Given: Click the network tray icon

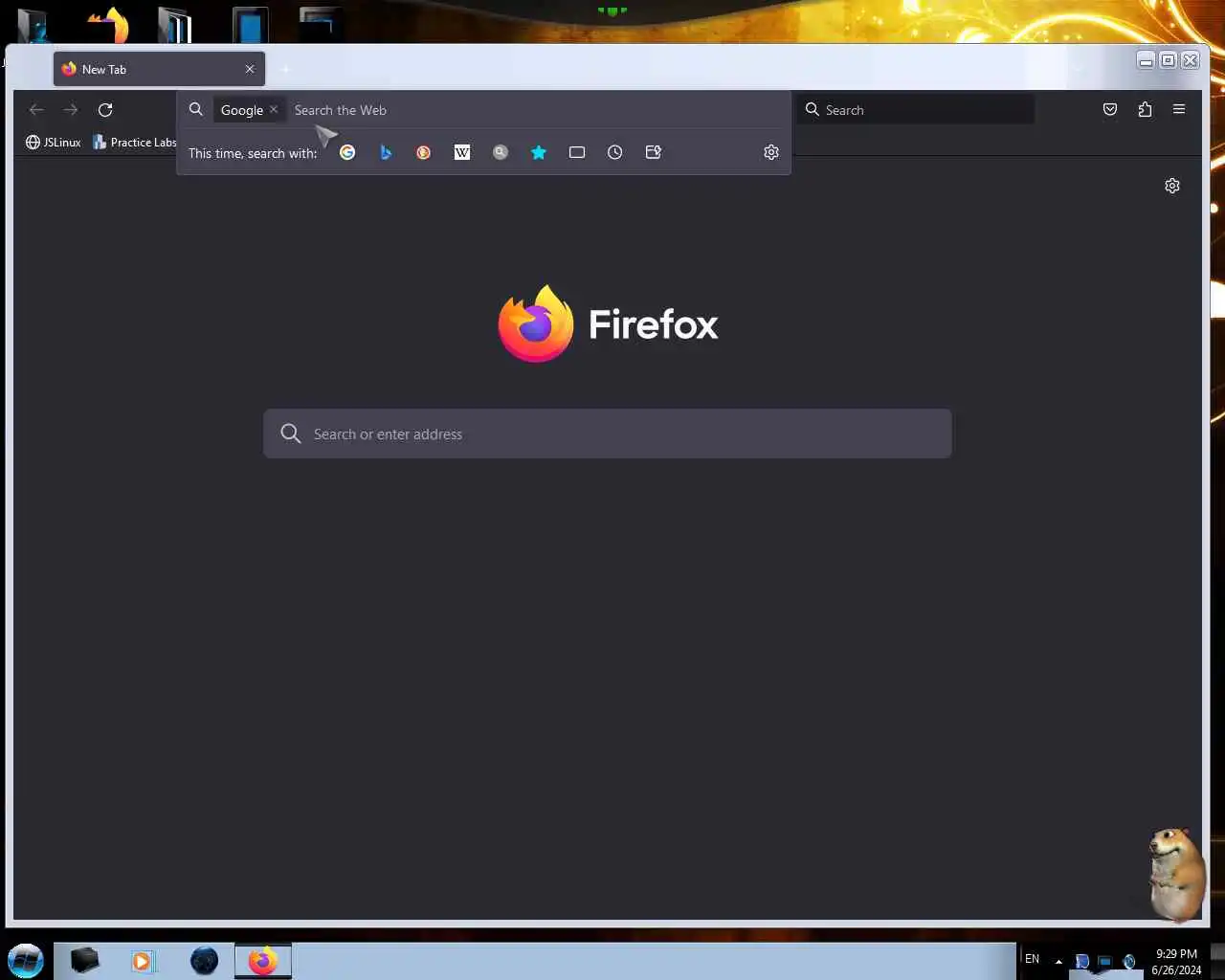Looking at the screenshot, I should [x=1105, y=962].
